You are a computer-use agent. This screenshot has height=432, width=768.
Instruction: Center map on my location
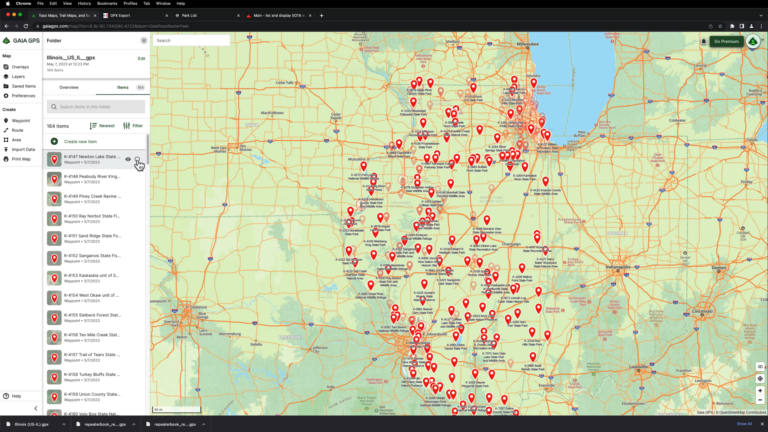pyautogui.click(x=760, y=378)
